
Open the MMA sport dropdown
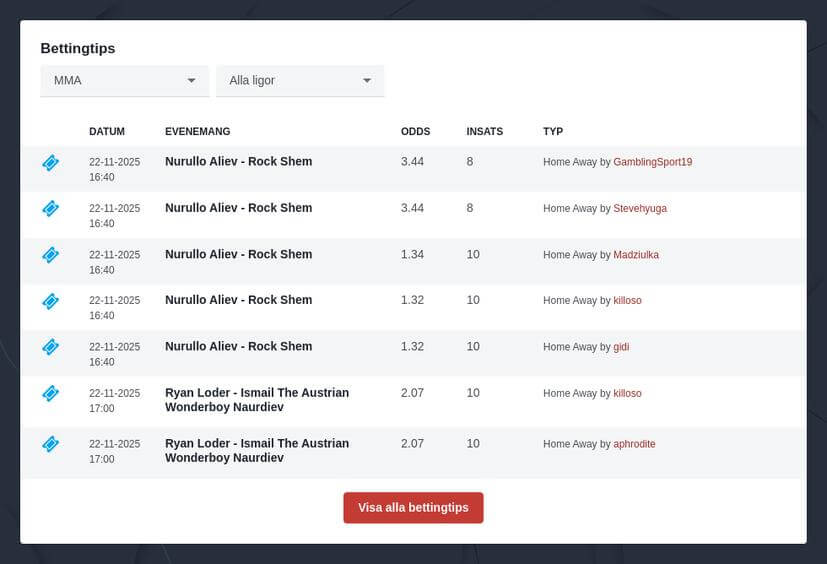[x=124, y=81]
